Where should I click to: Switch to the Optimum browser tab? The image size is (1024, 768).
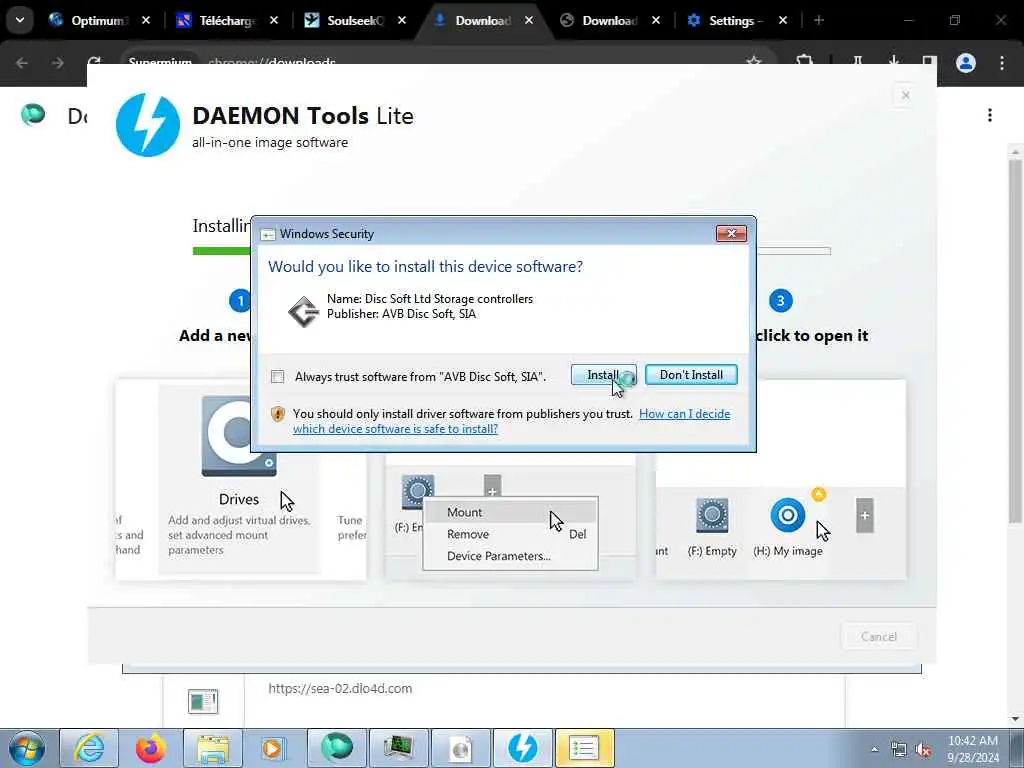[x=98, y=21]
